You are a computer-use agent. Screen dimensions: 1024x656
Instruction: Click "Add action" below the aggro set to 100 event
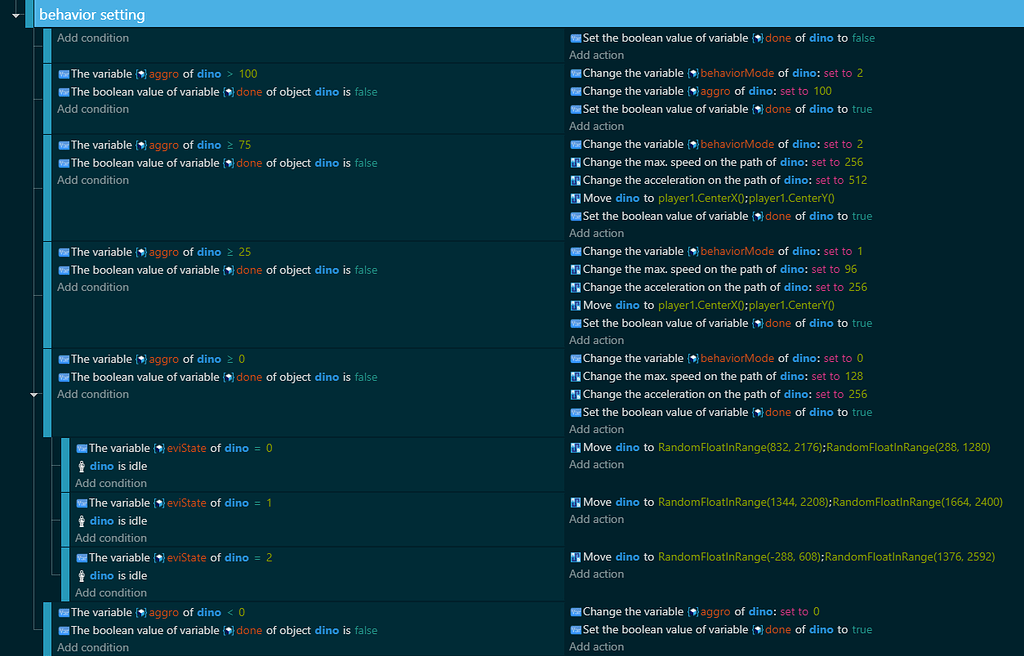[x=596, y=127]
